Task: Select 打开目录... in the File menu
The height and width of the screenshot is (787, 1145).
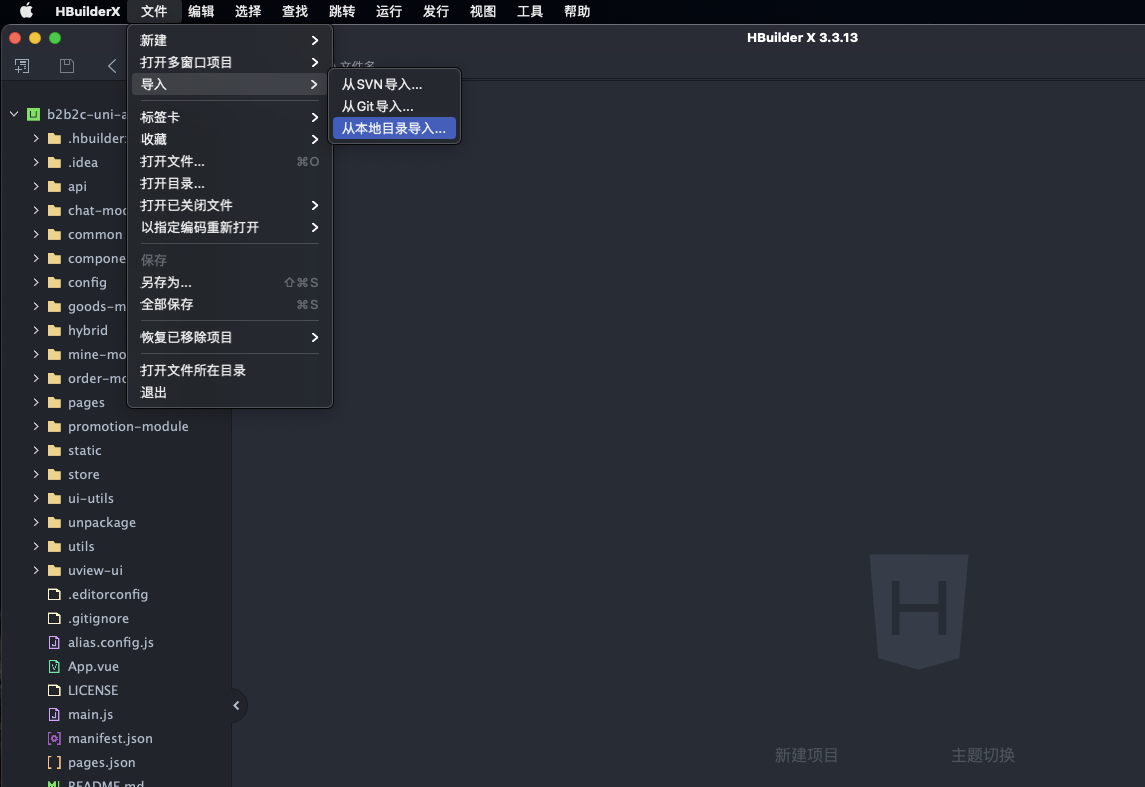Action: pyautogui.click(x=230, y=183)
